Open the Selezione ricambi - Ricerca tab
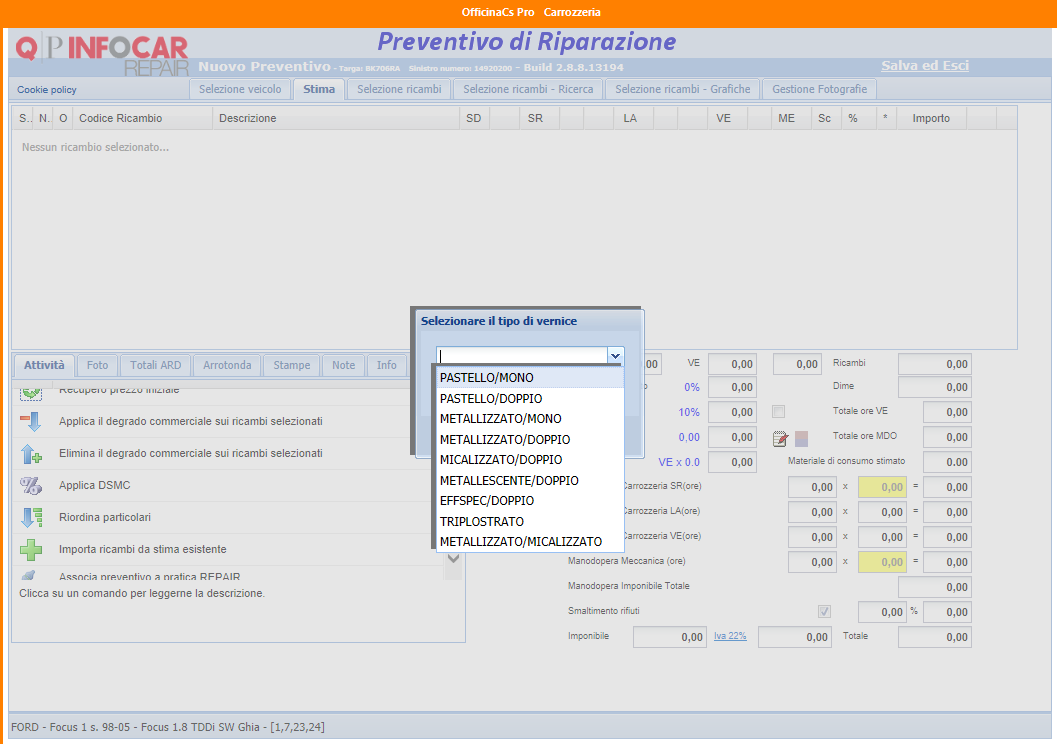This screenshot has height=744, width=1057. pyautogui.click(x=528, y=89)
